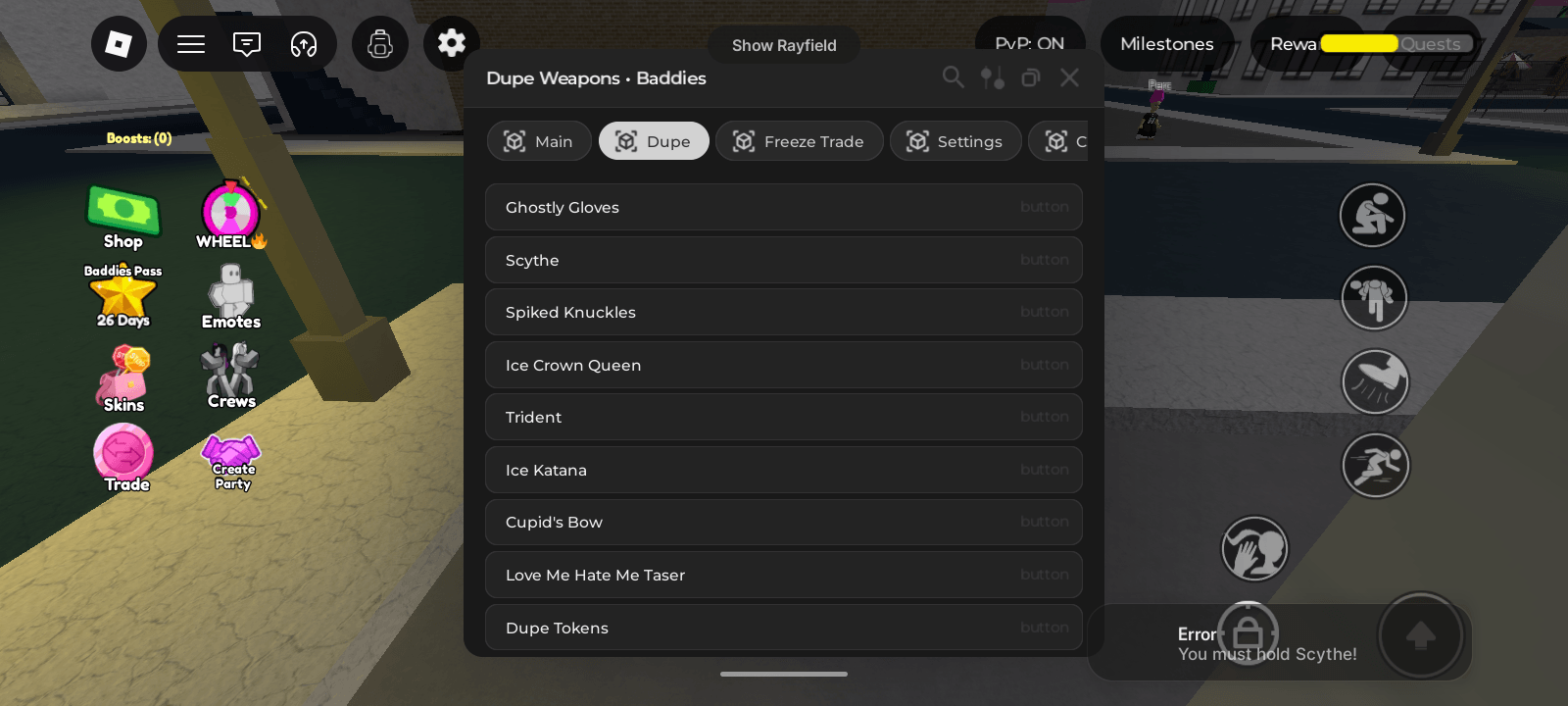Open the Crews icon
This screenshot has width=1568, height=706.
pos(231,376)
